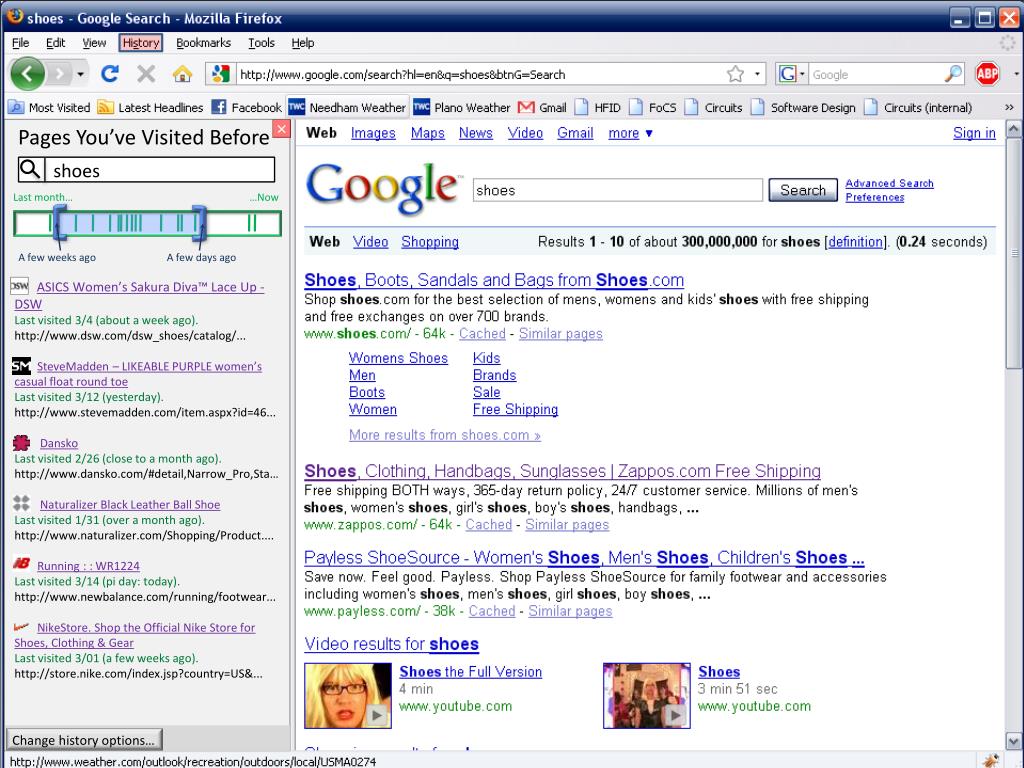1024x768 pixels.
Task: Switch to Google Images tab
Action: tap(373, 133)
